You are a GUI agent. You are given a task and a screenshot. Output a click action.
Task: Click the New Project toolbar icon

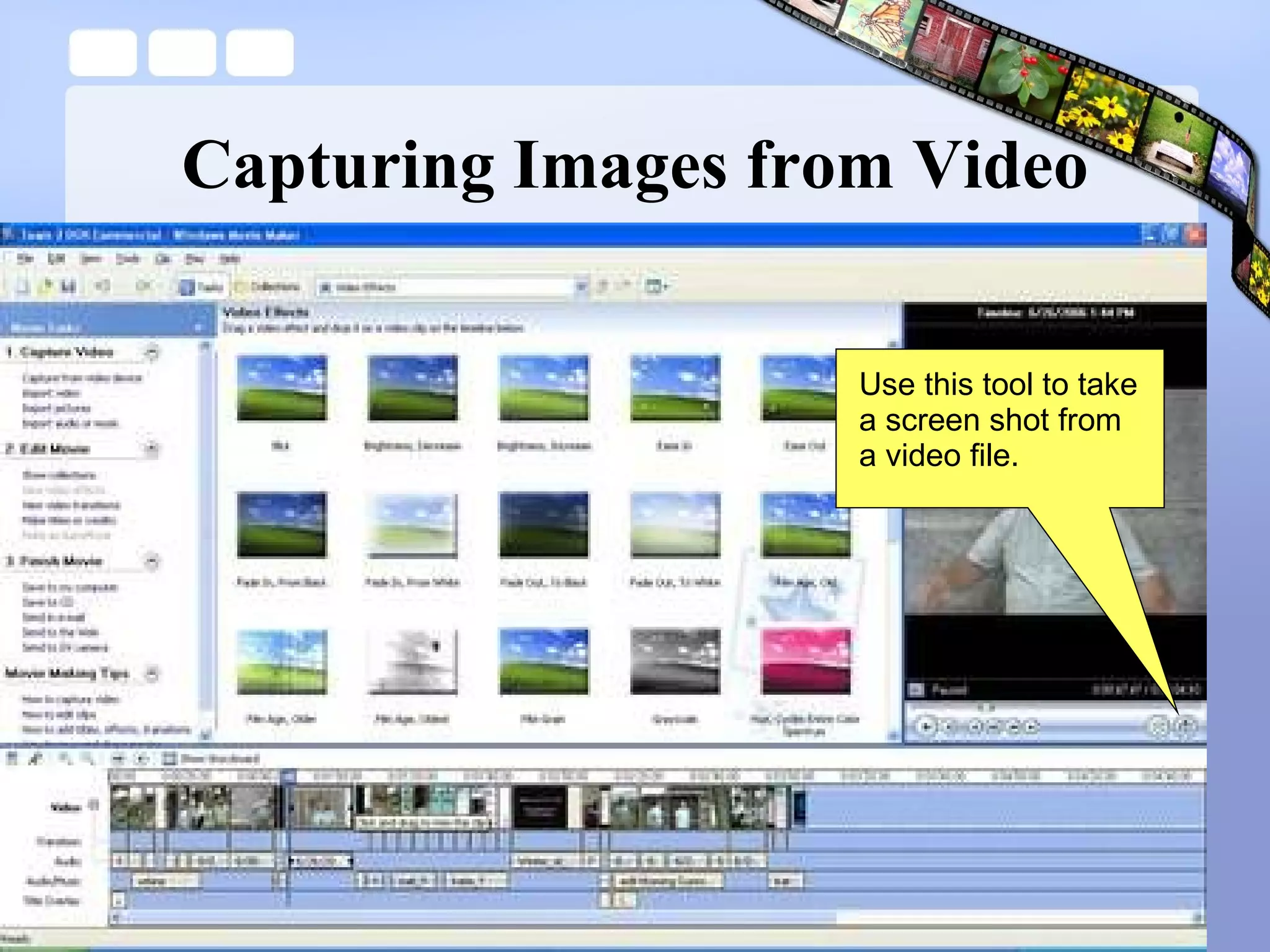point(22,286)
